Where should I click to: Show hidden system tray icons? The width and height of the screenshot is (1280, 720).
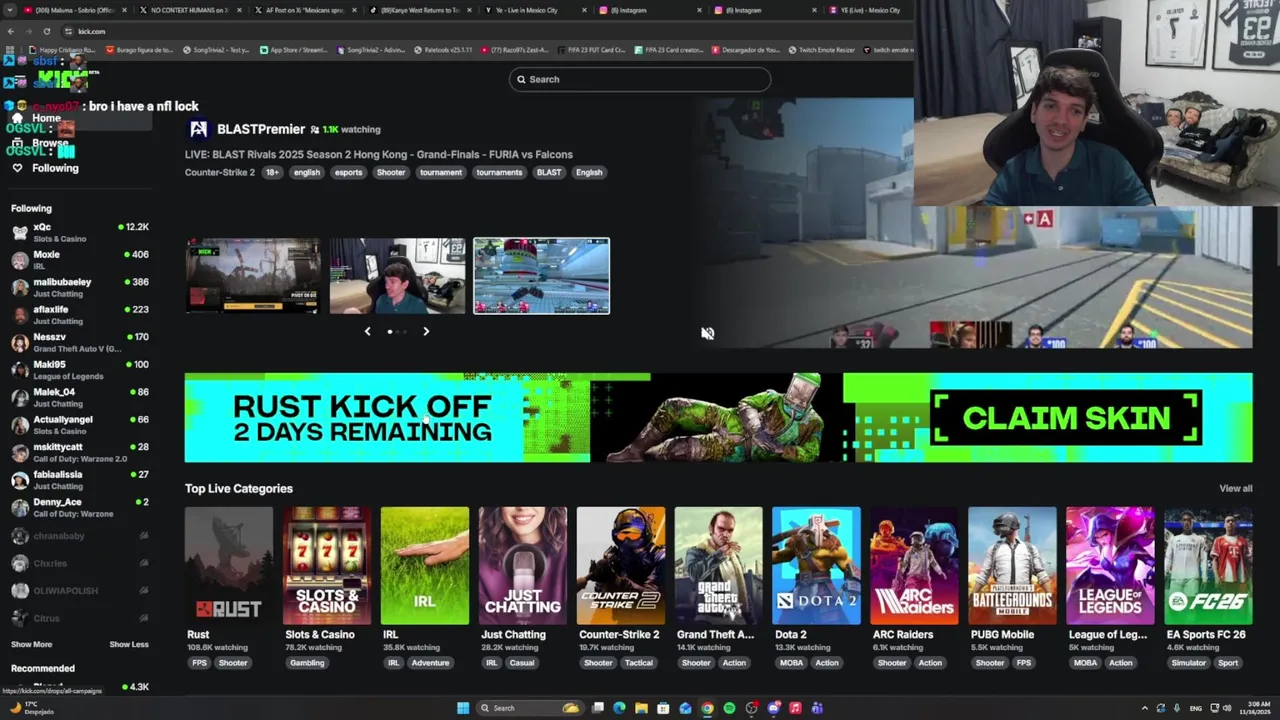tap(1145, 708)
